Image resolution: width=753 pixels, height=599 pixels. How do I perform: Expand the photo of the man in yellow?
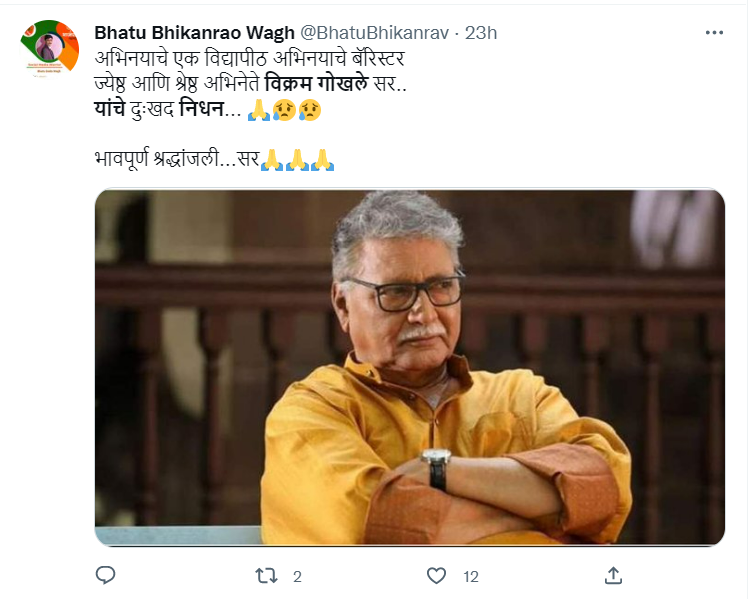tap(410, 367)
